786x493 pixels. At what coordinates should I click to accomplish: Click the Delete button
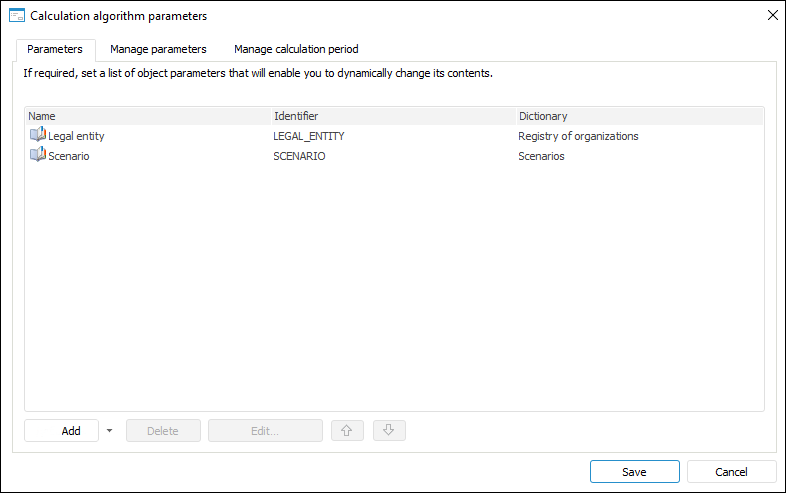tap(163, 431)
